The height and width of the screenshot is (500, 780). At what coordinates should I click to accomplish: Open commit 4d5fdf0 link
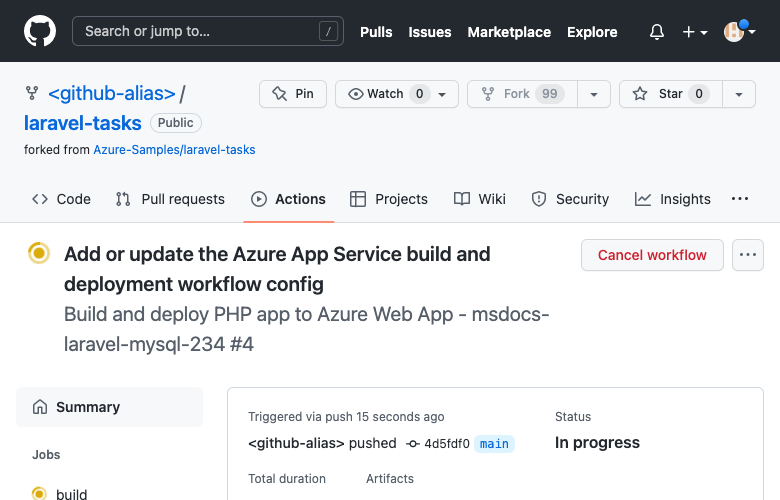tap(446, 444)
